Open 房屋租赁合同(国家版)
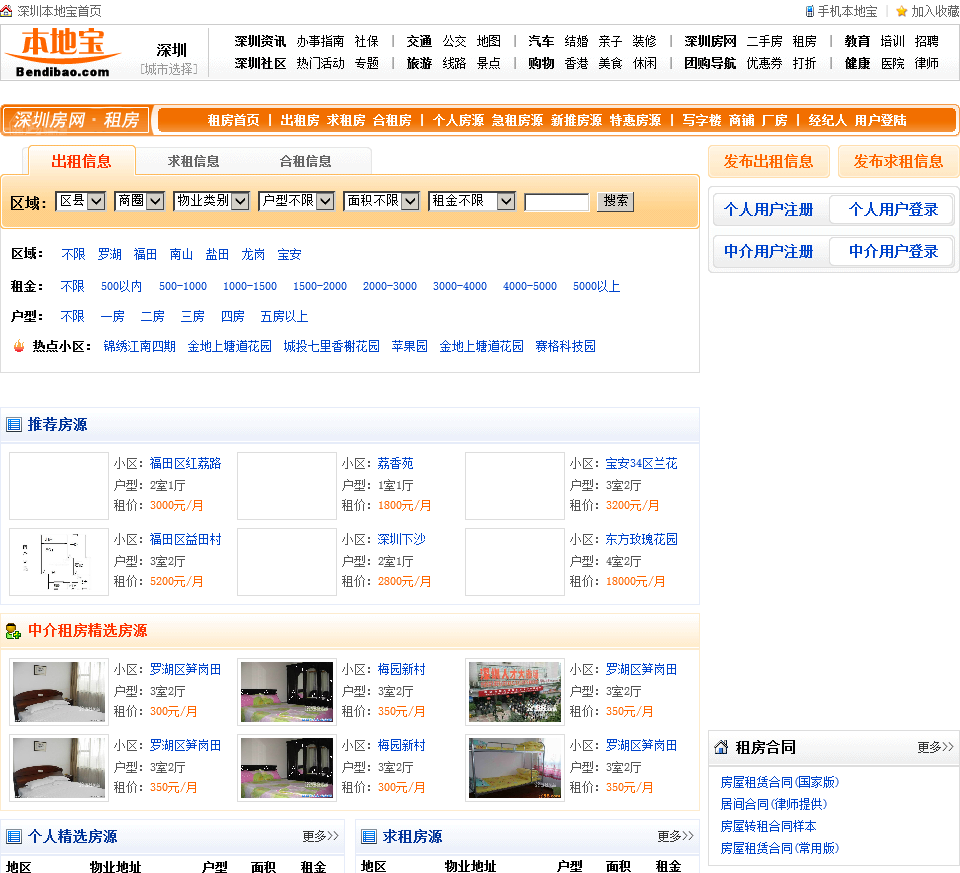The height and width of the screenshot is (873, 960). click(779, 782)
